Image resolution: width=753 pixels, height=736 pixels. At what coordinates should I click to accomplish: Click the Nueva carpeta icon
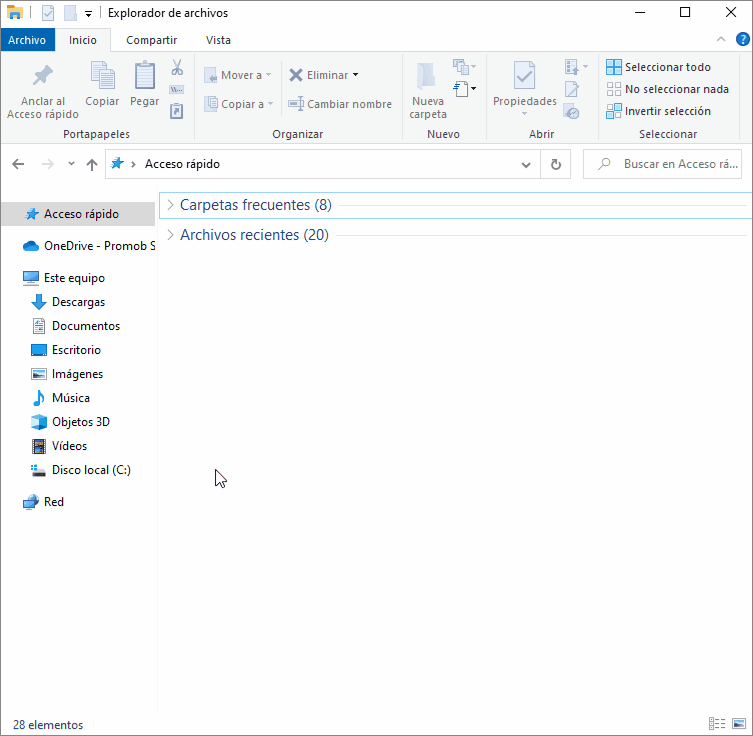coord(428,77)
